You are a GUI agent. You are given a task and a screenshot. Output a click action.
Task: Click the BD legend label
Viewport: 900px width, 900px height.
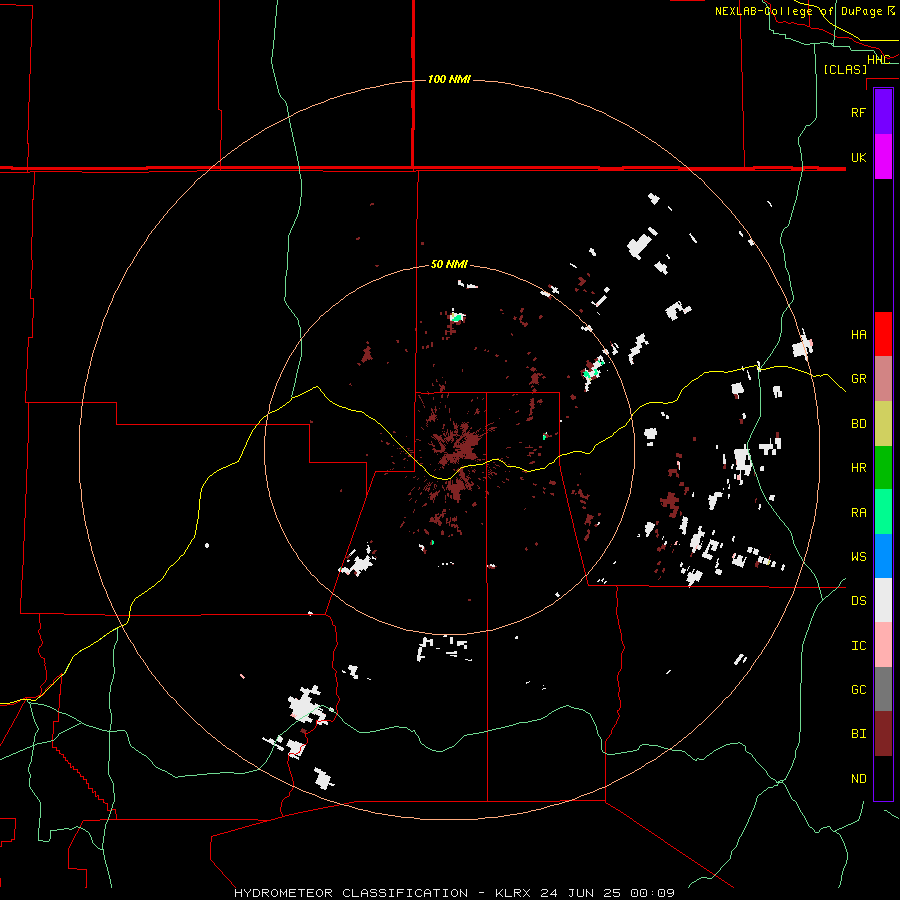tap(859, 424)
